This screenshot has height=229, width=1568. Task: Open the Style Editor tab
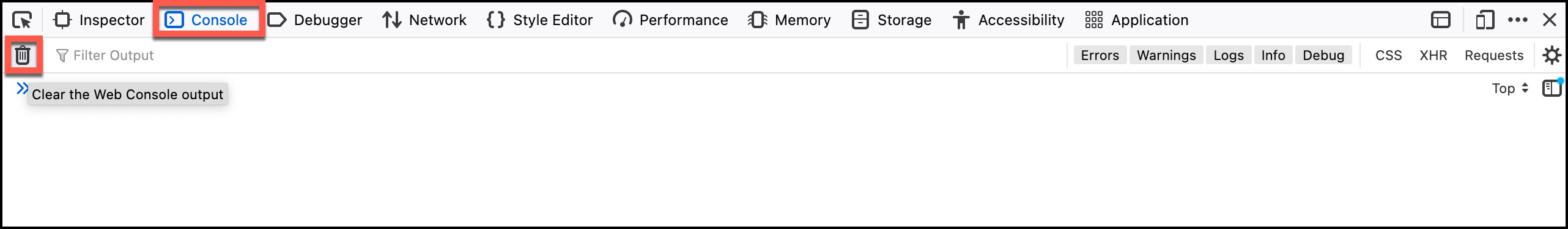pyautogui.click(x=540, y=20)
